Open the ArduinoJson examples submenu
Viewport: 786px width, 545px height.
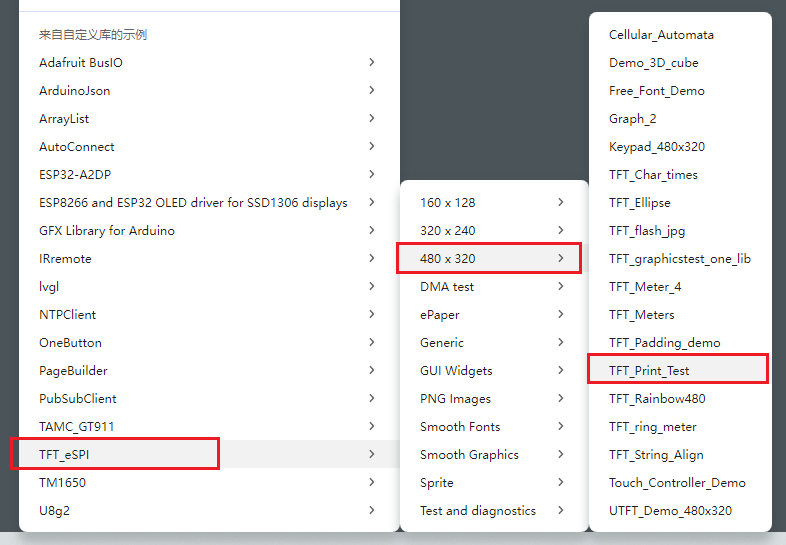click(x=209, y=91)
